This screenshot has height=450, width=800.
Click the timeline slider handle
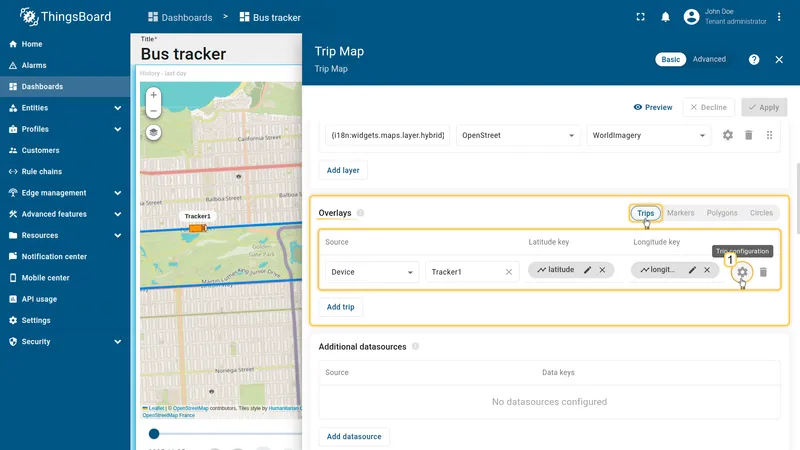pos(154,434)
